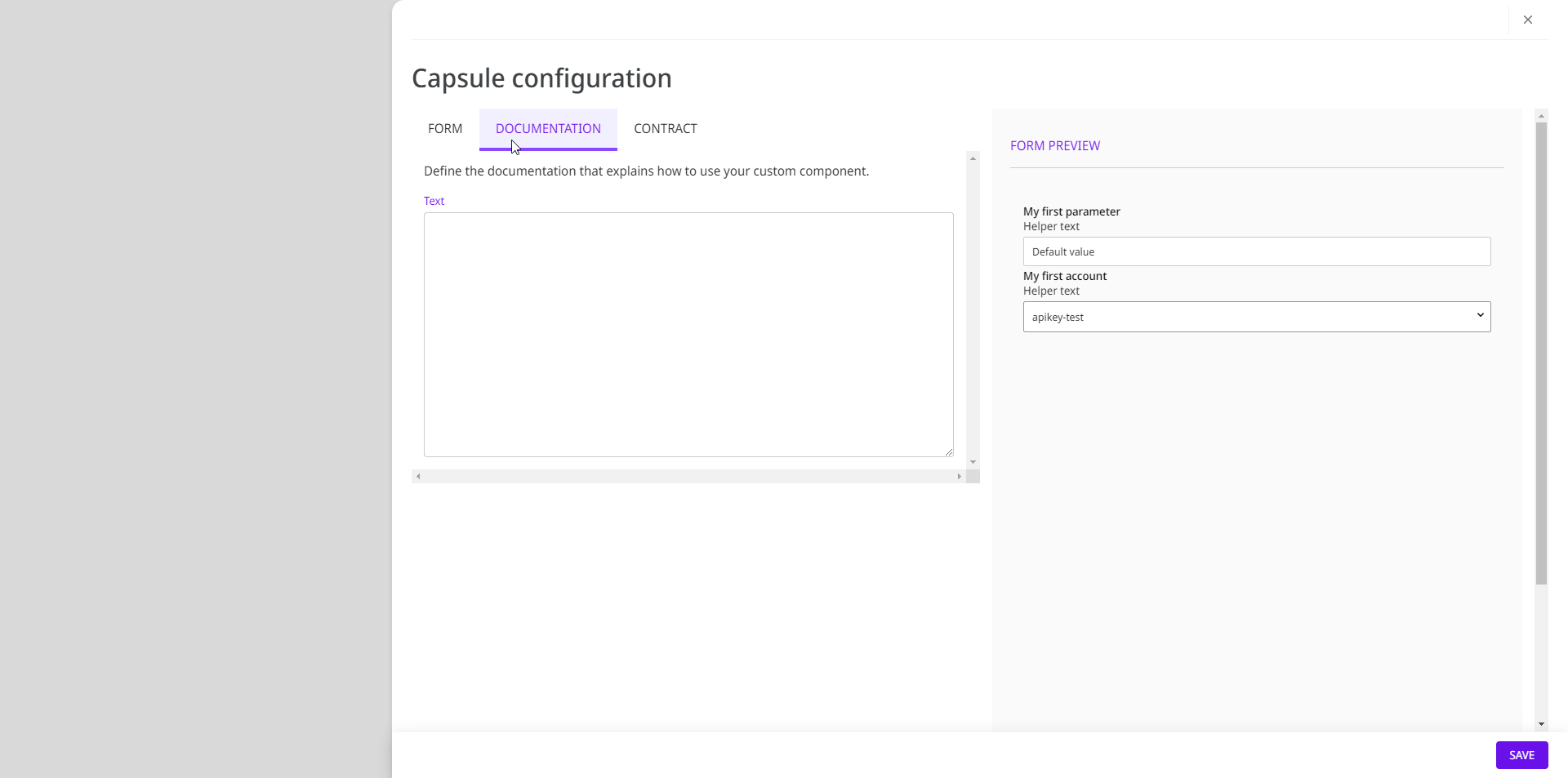Click the apikey-test dropdown chevron

coord(1480,315)
